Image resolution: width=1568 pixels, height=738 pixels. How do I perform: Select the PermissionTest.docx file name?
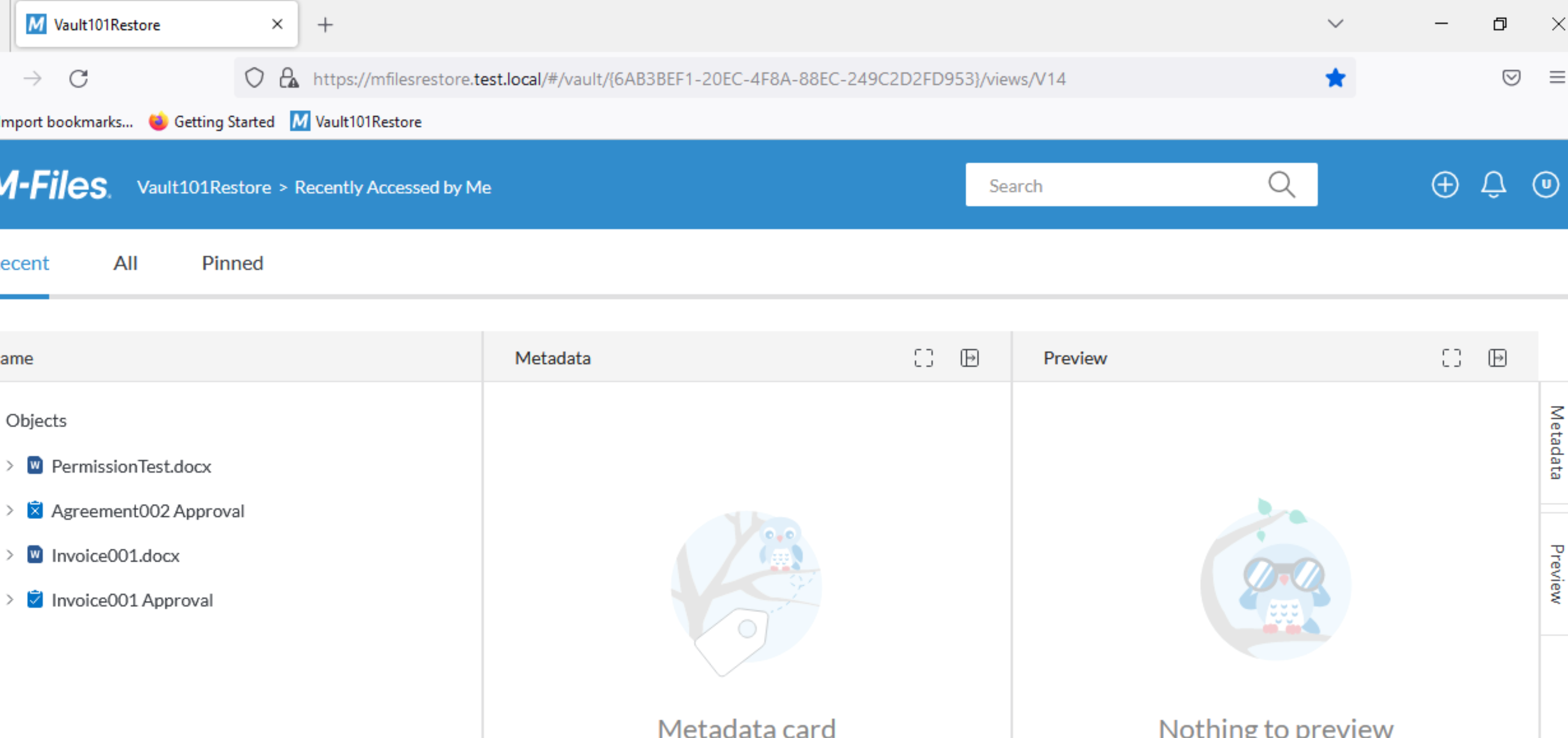click(131, 466)
